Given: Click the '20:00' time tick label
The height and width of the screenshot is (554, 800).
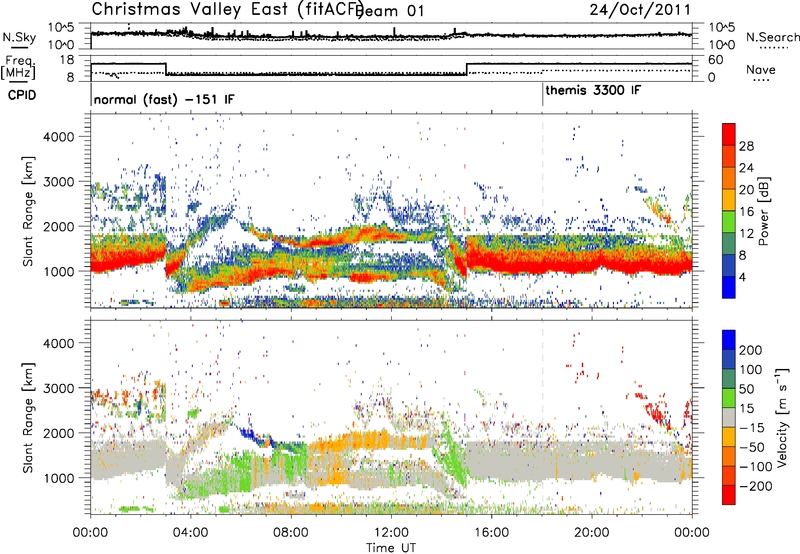Looking at the screenshot, I should [592, 533].
